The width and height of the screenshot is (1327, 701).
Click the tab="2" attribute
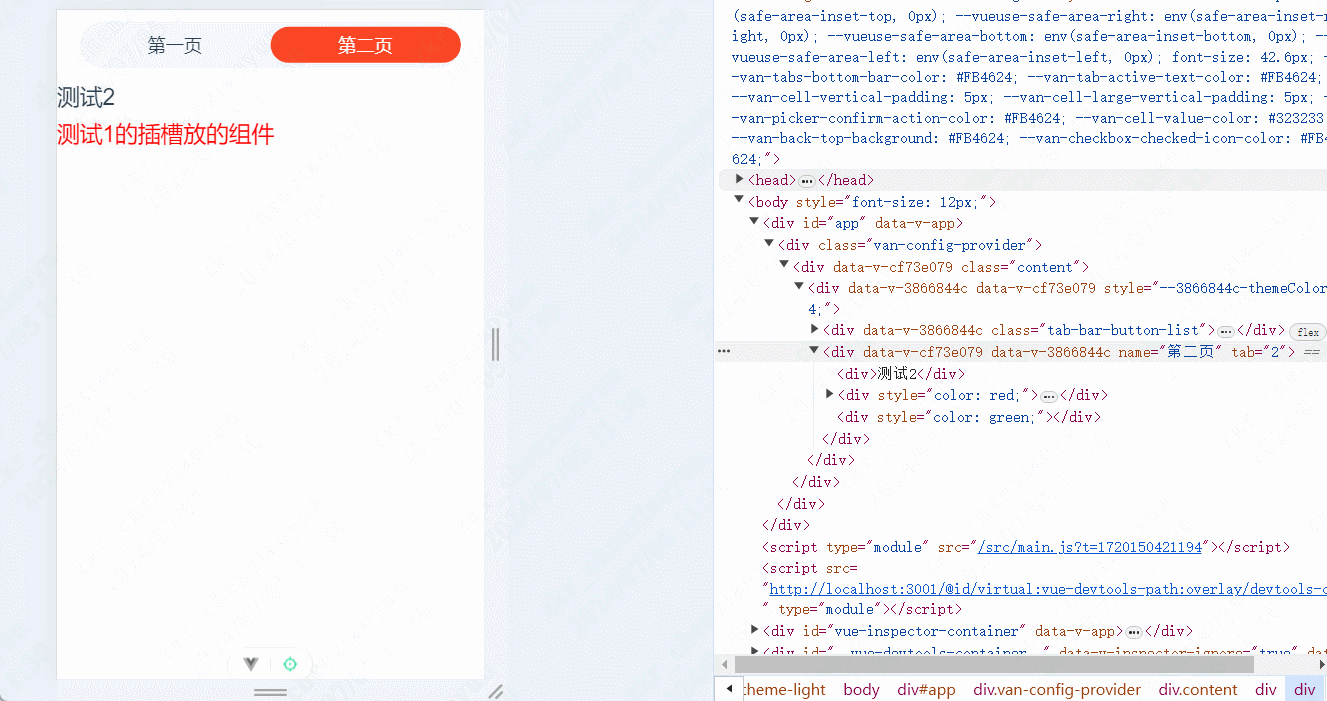click(x=1259, y=352)
